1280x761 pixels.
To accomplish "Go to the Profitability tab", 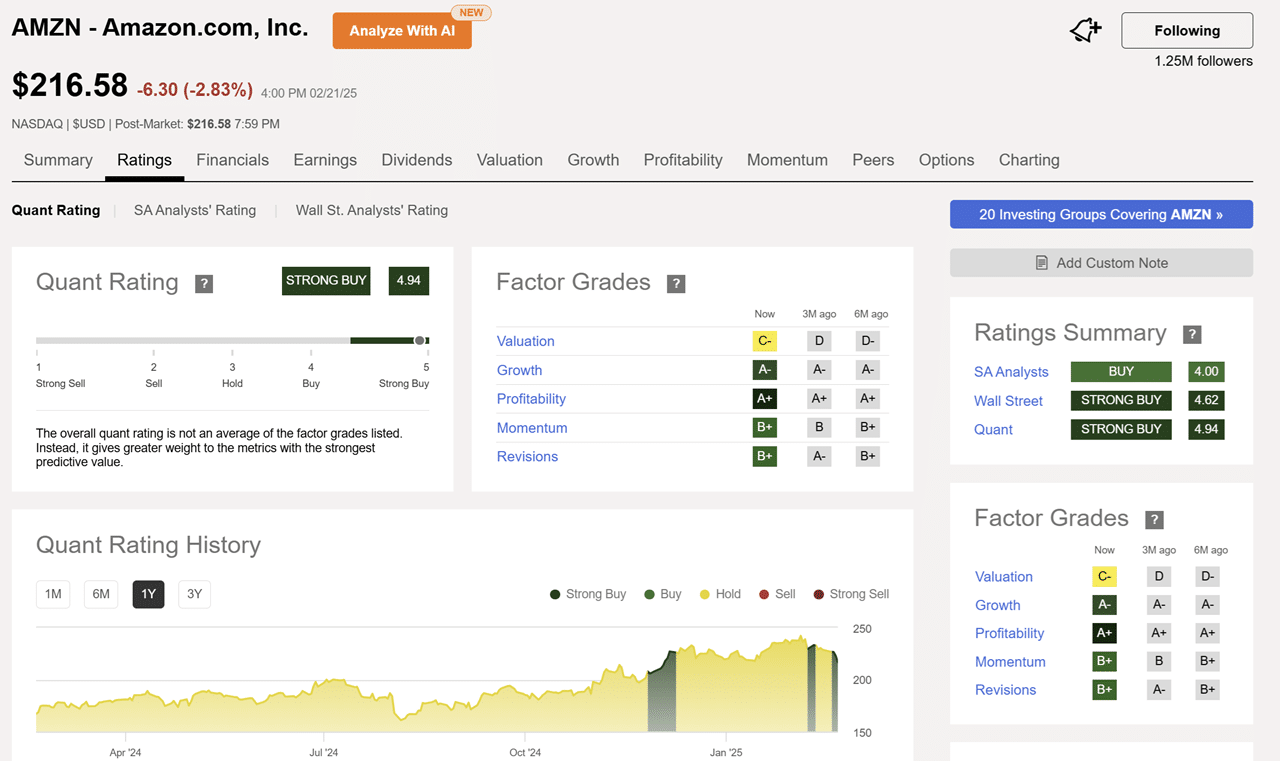I will [683, 160].
